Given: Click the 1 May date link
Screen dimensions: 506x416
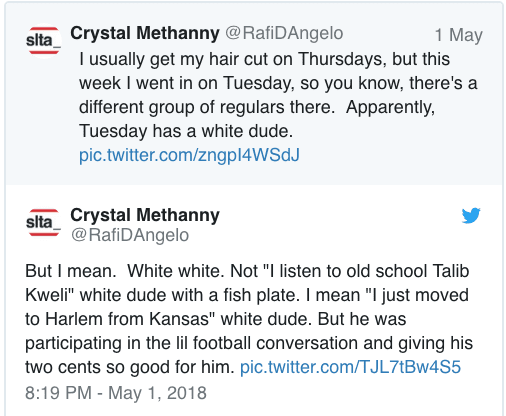Looking at the screenshot, I should (459, 35).
